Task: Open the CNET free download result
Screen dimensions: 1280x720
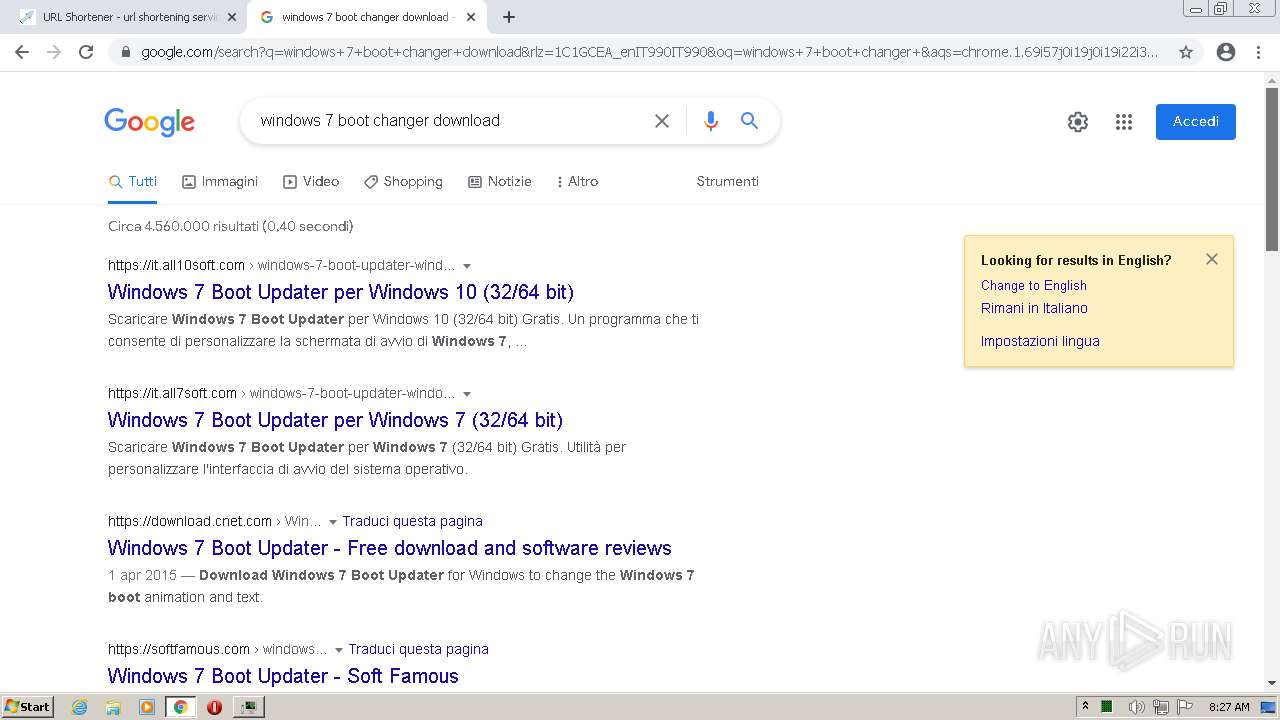Action: [x=390, y=549]
